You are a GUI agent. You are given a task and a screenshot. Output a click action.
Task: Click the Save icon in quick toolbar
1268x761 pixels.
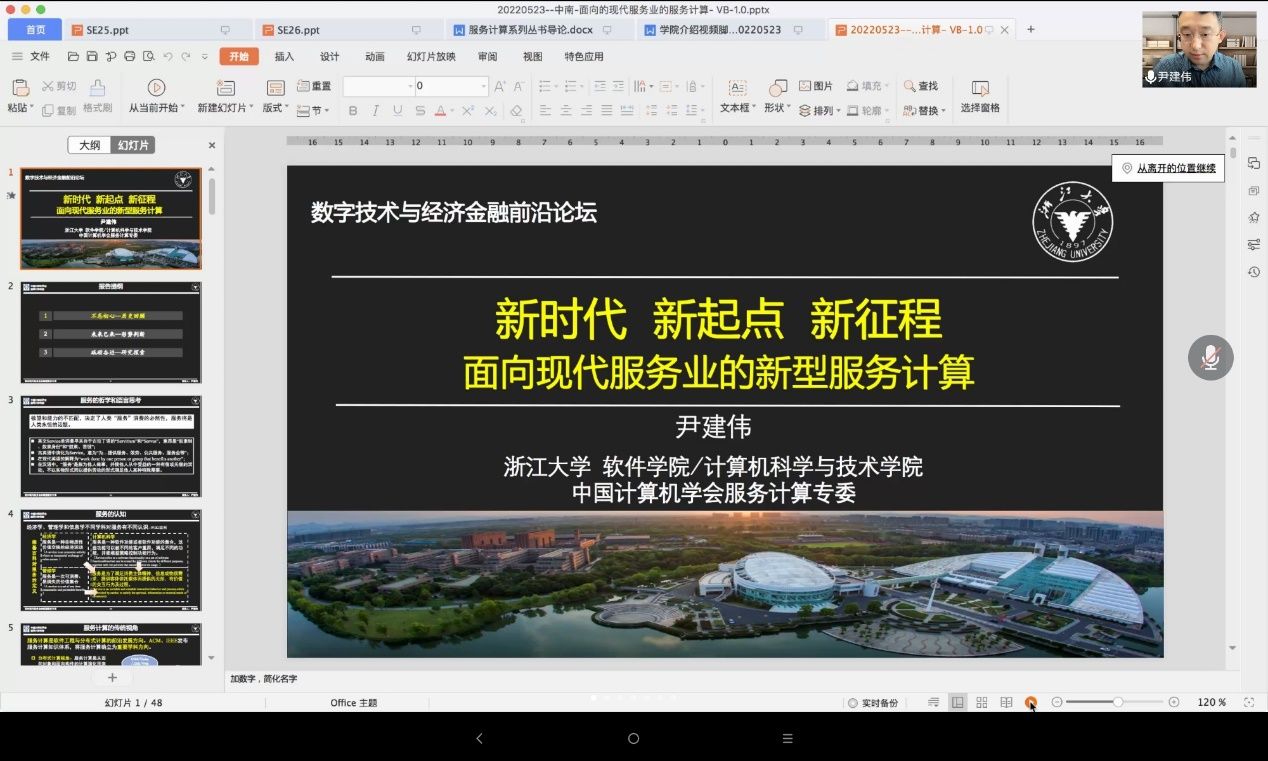92,57
